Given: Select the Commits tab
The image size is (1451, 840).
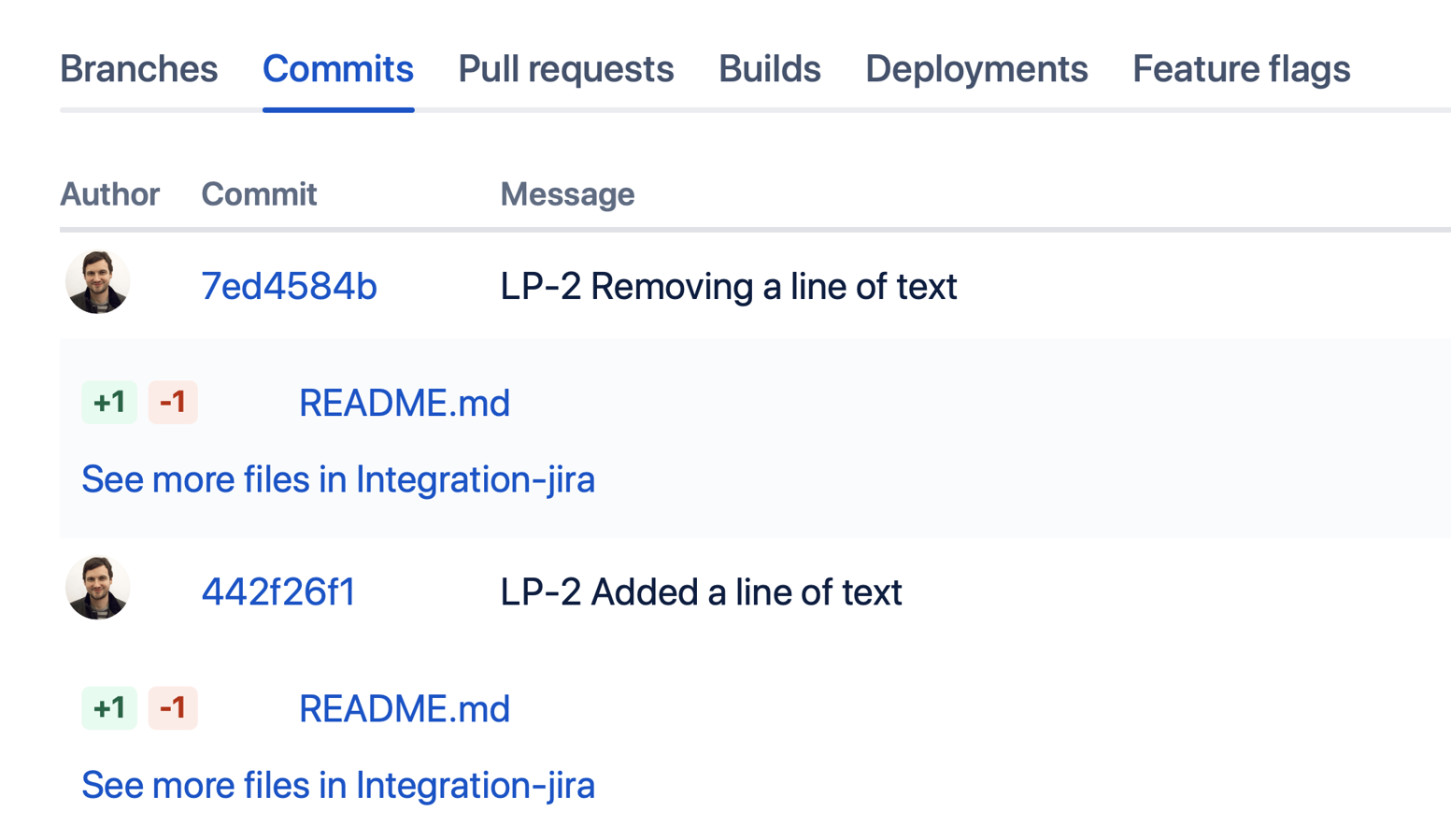Looking at the screenshot, I should [337, 69].
